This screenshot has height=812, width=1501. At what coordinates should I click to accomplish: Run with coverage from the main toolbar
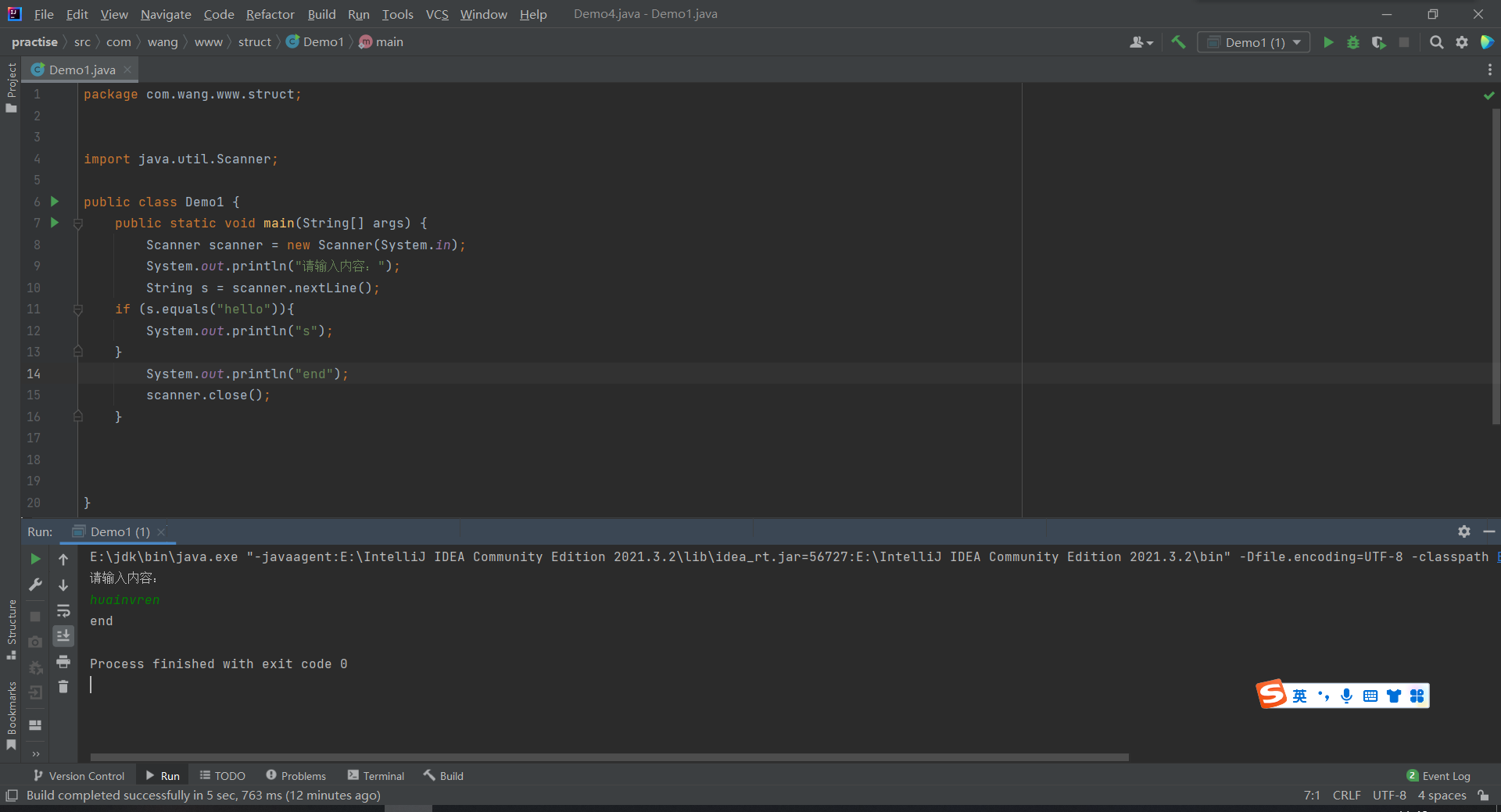pyautogui.click(x=1378, y=42)
